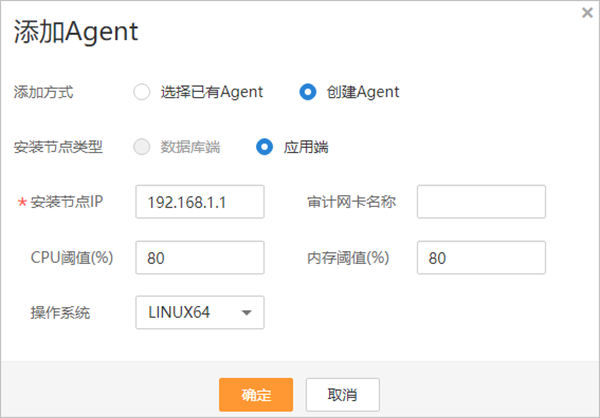Click the 审计网卡名称 label text

point(351,202)
